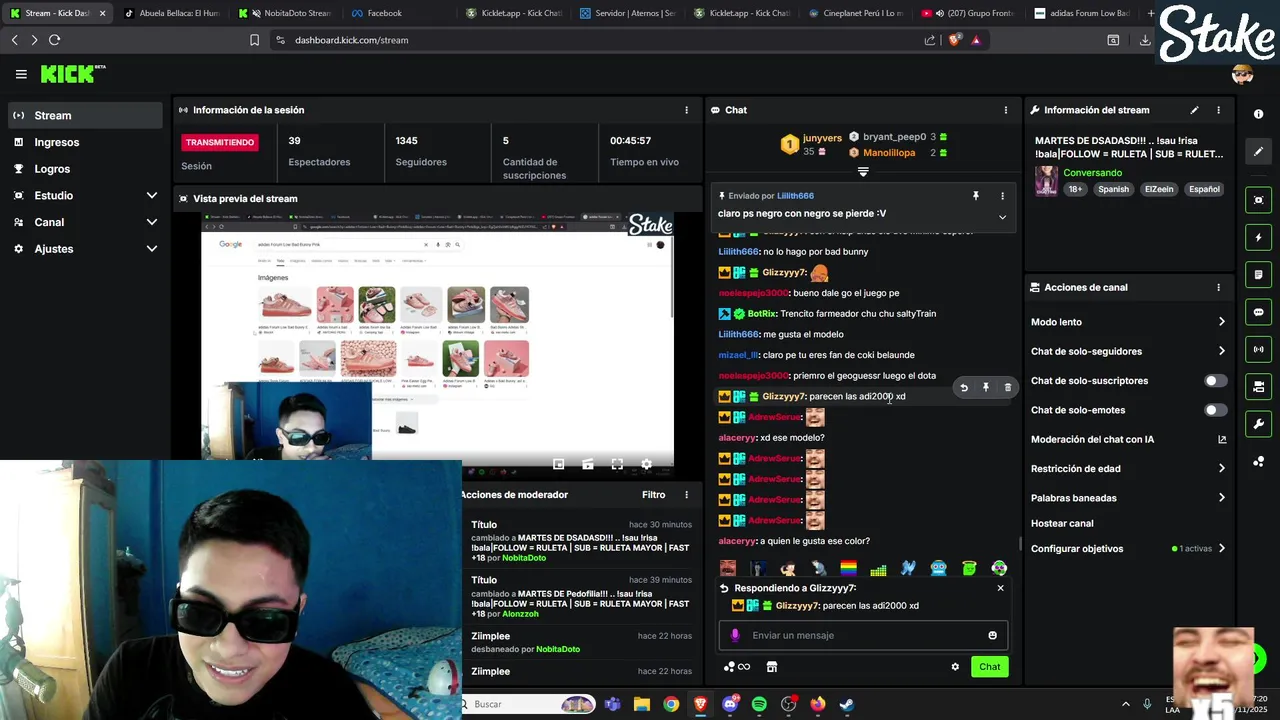
Task: Open Palabras baneadas settings
Action: tap(1128, 498)
